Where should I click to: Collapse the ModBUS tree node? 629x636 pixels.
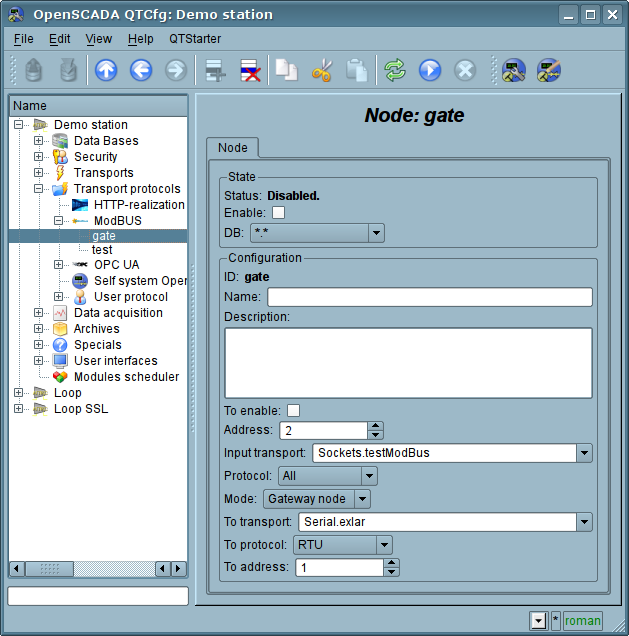point(59,221)
